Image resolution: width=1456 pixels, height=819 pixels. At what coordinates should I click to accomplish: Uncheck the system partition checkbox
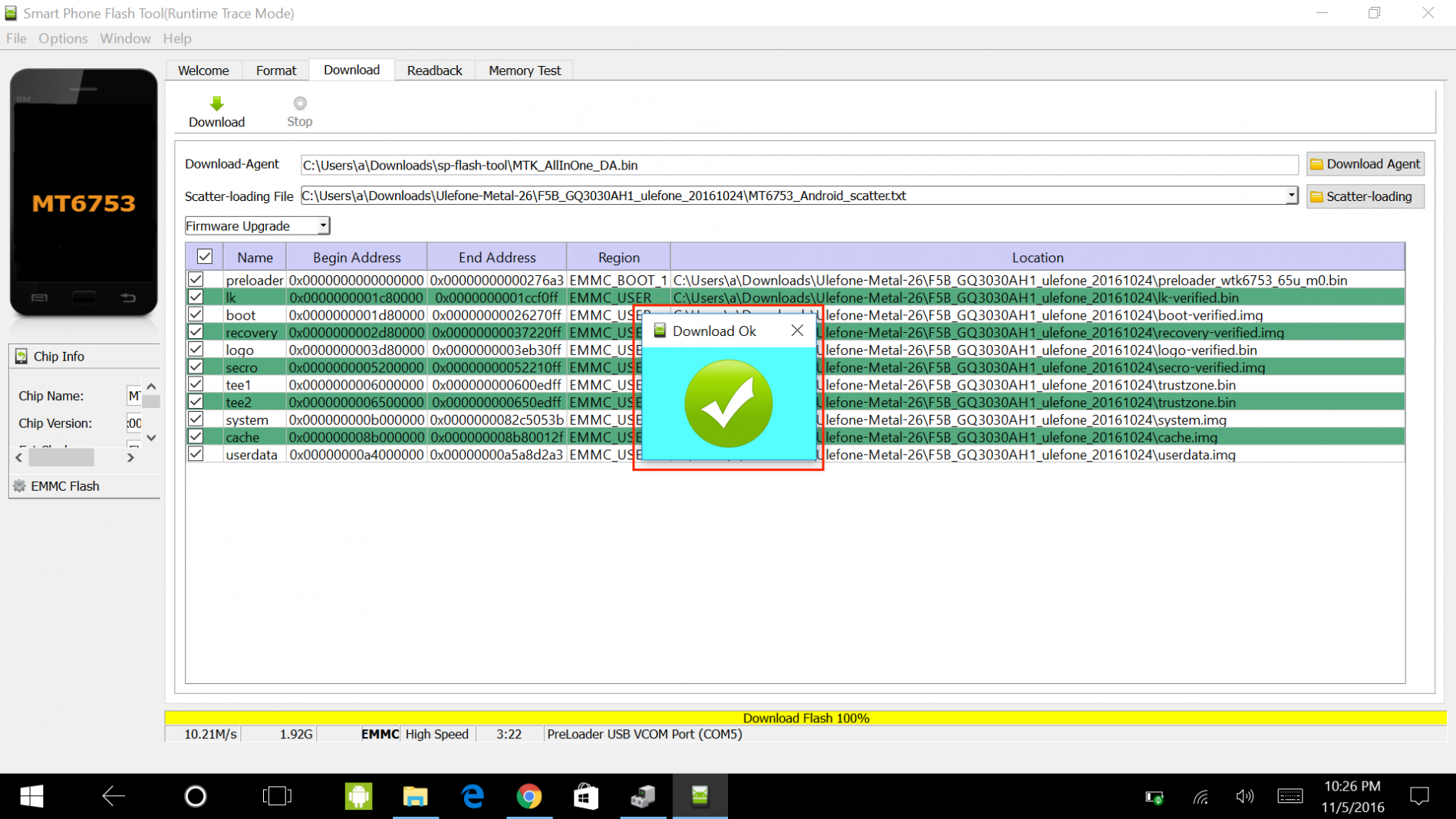pyautogui.click(x=196, y=419)
